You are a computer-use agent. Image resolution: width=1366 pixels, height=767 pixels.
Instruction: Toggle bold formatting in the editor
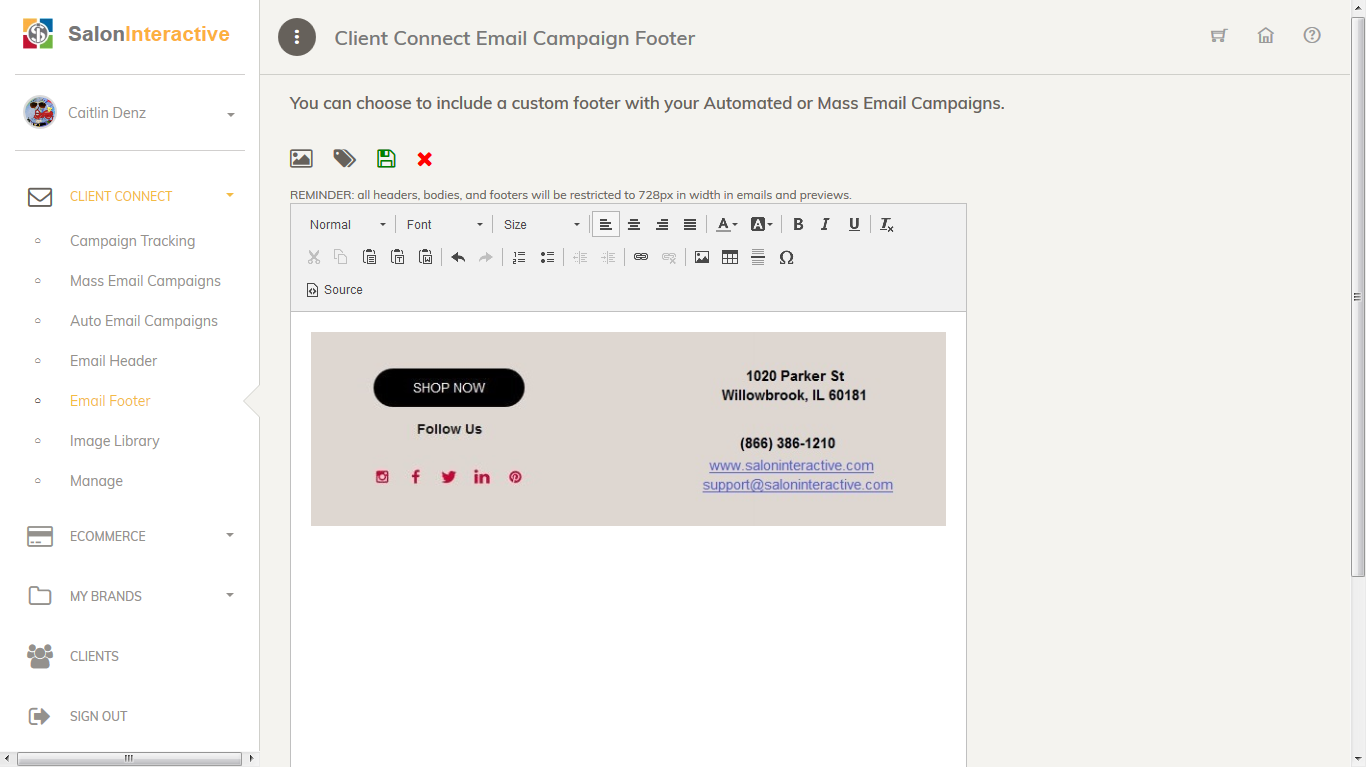point(797,224)
